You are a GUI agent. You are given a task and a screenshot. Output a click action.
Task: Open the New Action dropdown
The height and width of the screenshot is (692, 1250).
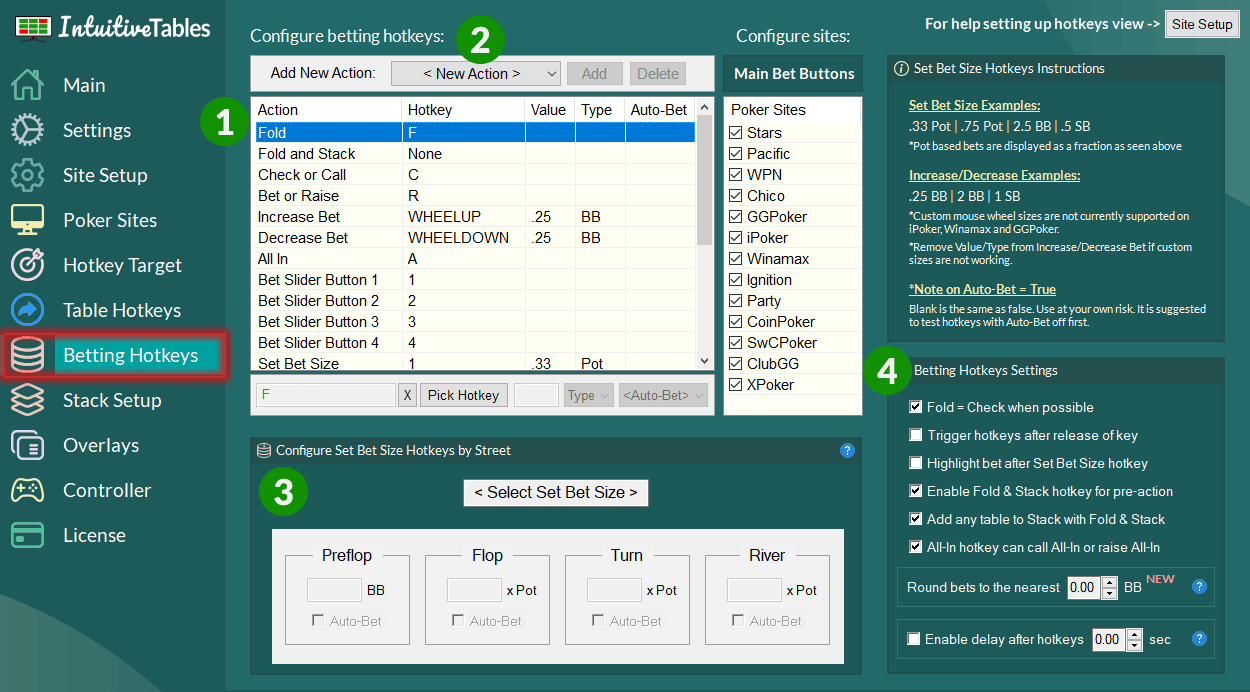tap(475, 73)
